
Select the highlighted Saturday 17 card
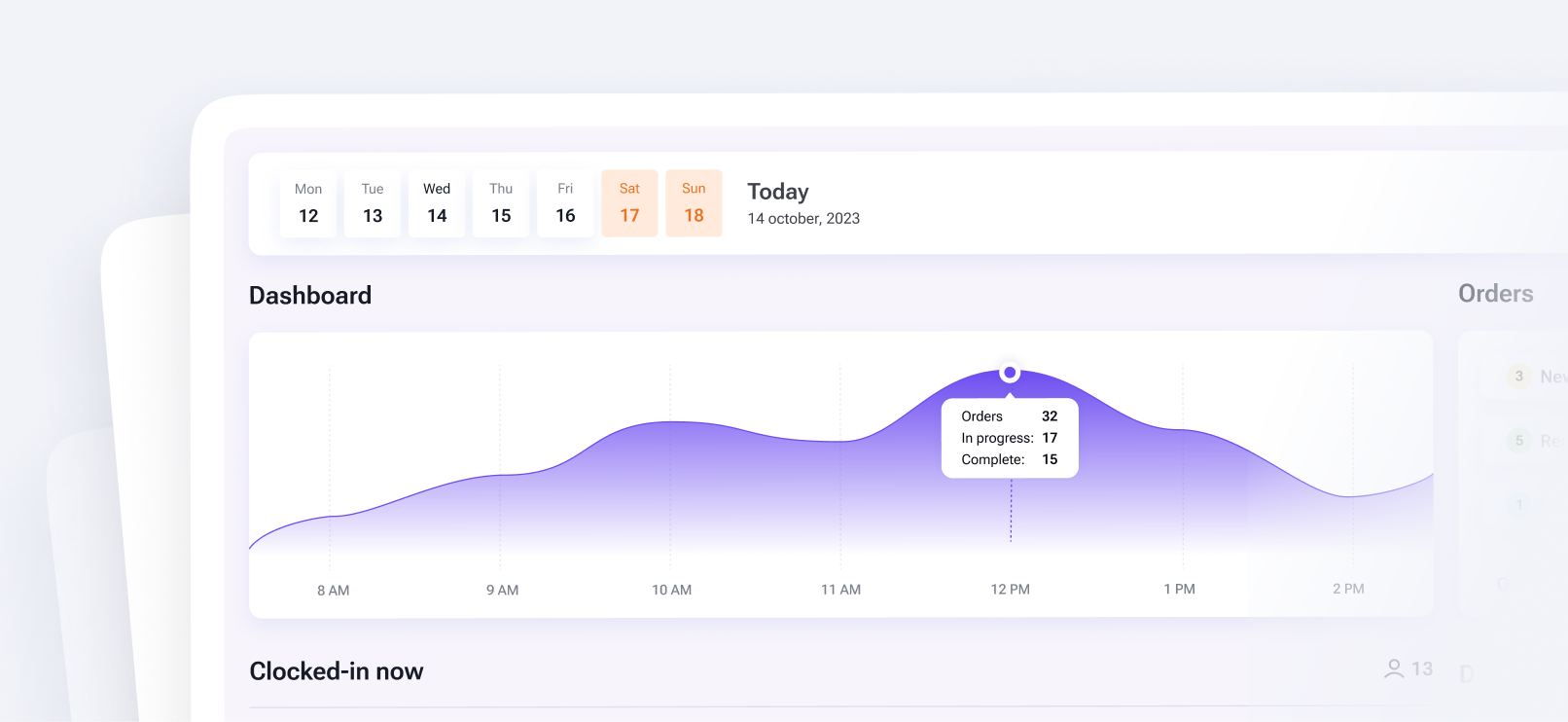(629, 203)
